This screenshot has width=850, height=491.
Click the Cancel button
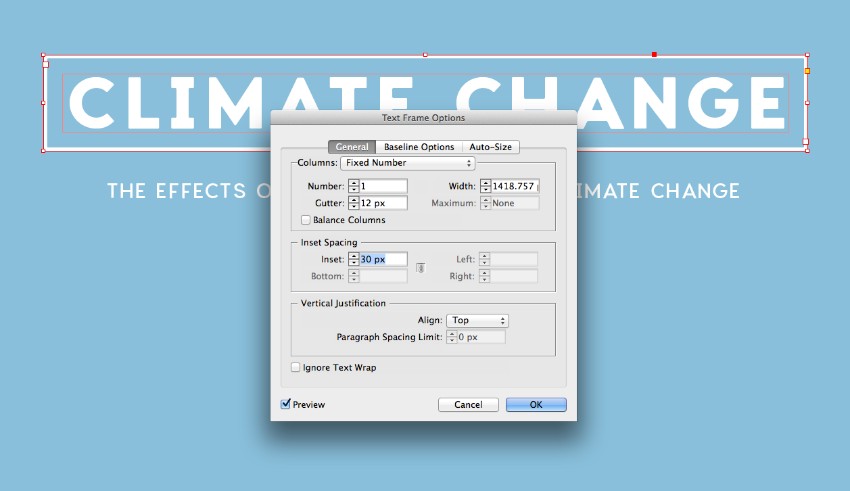[x=468, y=404]
